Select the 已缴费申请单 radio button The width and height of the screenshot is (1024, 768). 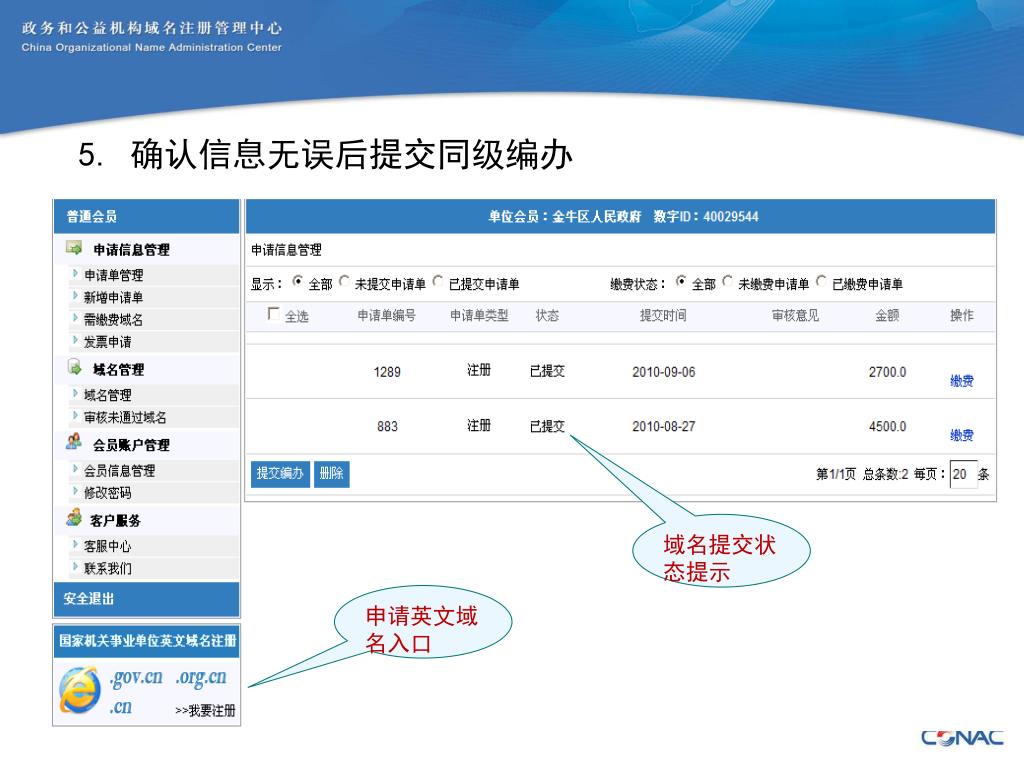[x=823, y=282]
